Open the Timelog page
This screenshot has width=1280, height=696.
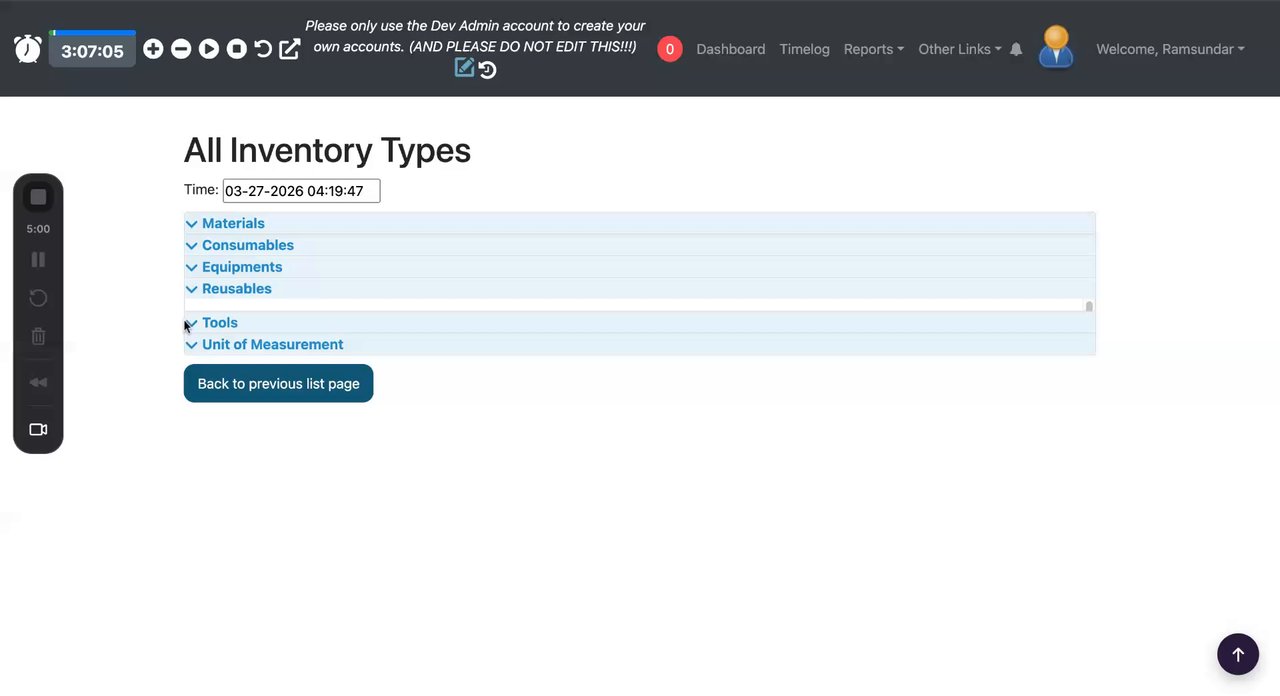[x=804, y=49]
